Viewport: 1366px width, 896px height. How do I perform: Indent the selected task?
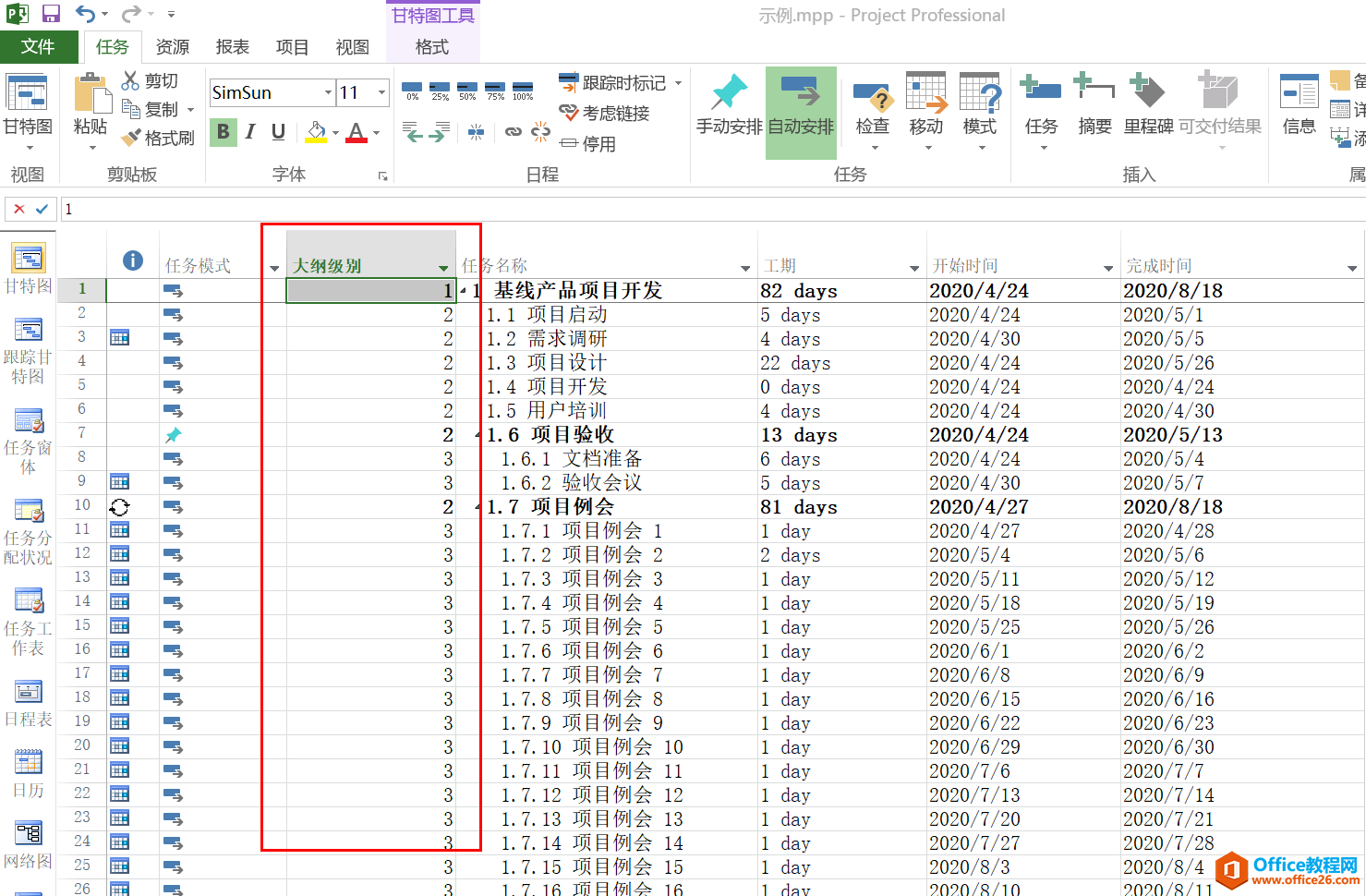click(x=441, y=132)
